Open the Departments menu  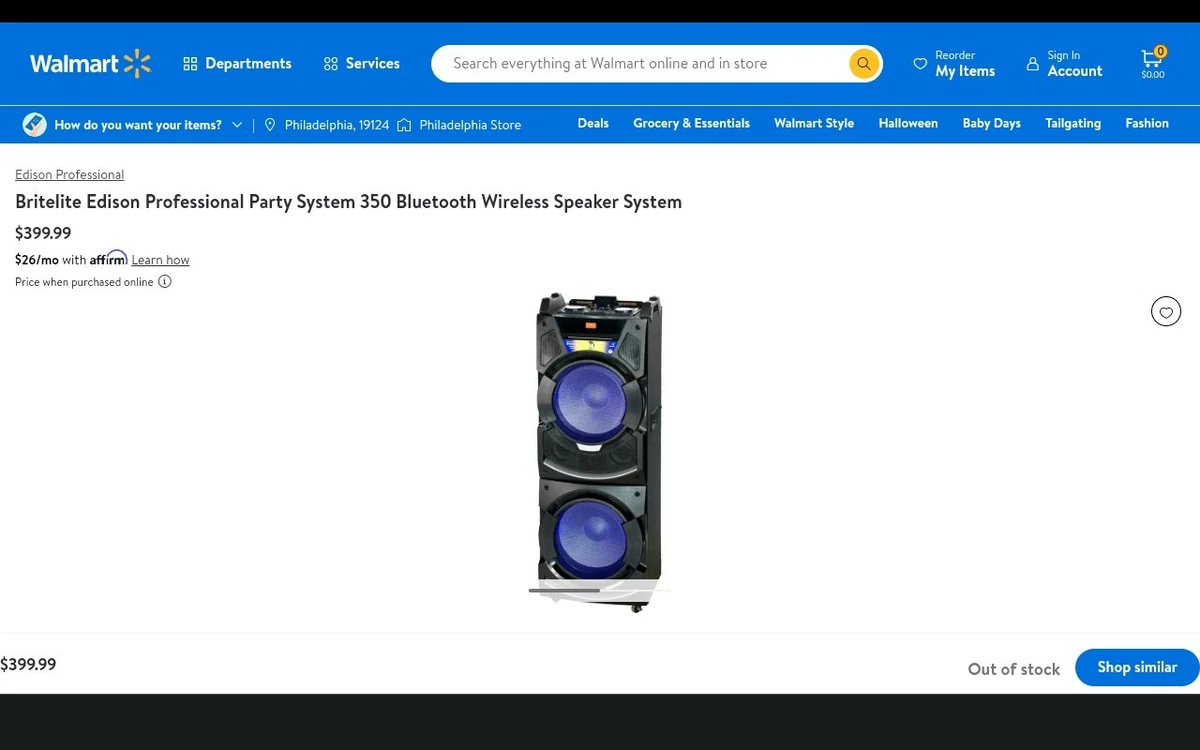[238, 64]
